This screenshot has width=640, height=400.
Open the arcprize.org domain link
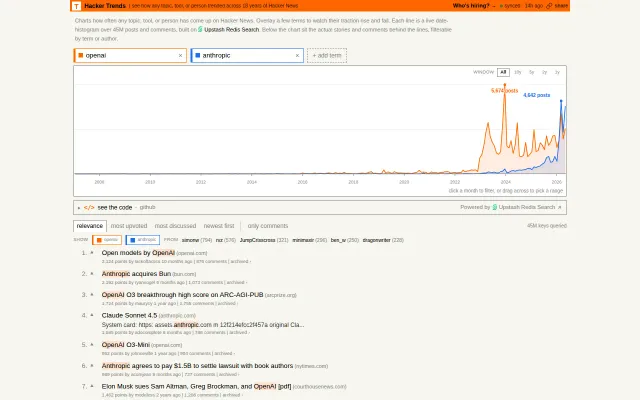[x=281, y=295]
